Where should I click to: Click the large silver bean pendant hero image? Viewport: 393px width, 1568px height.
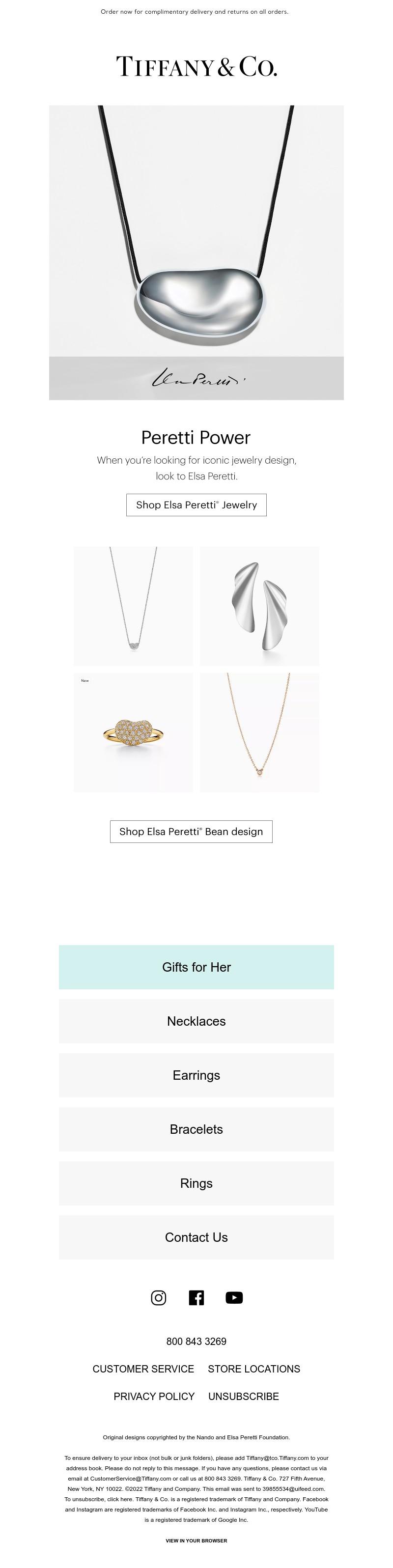coord(196,252)
